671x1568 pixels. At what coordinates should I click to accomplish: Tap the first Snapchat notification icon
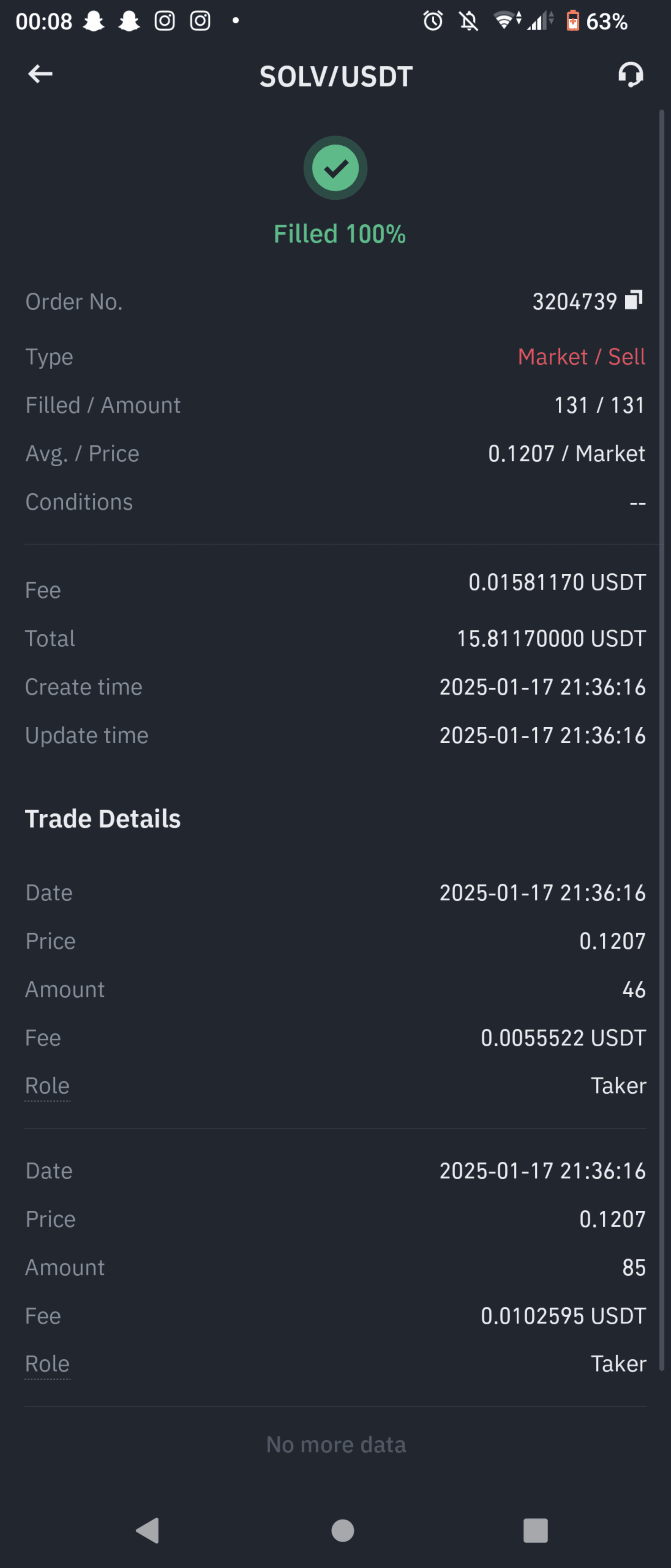coord(94,21)
